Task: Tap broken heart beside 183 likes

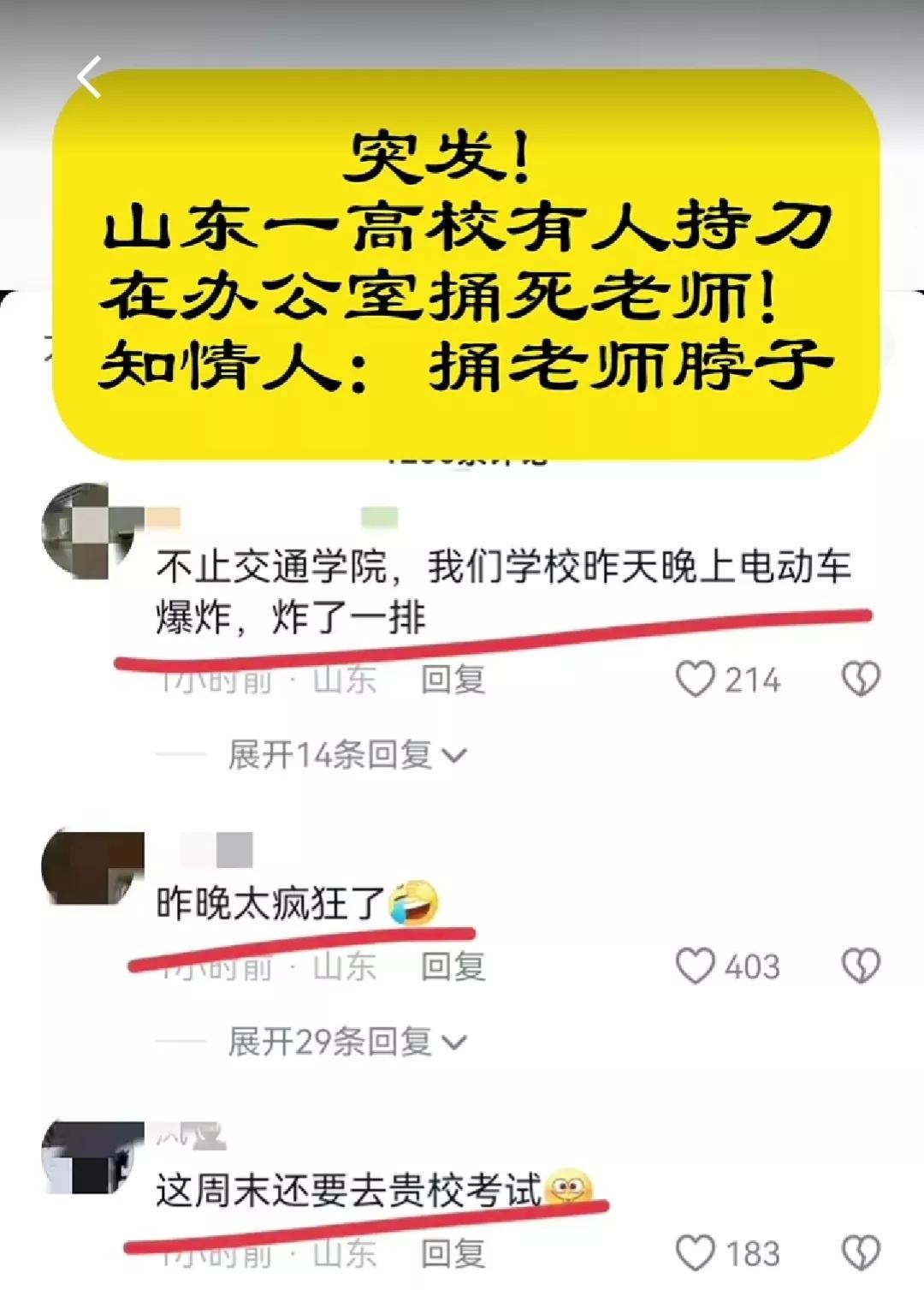Action: (861, 1253)
